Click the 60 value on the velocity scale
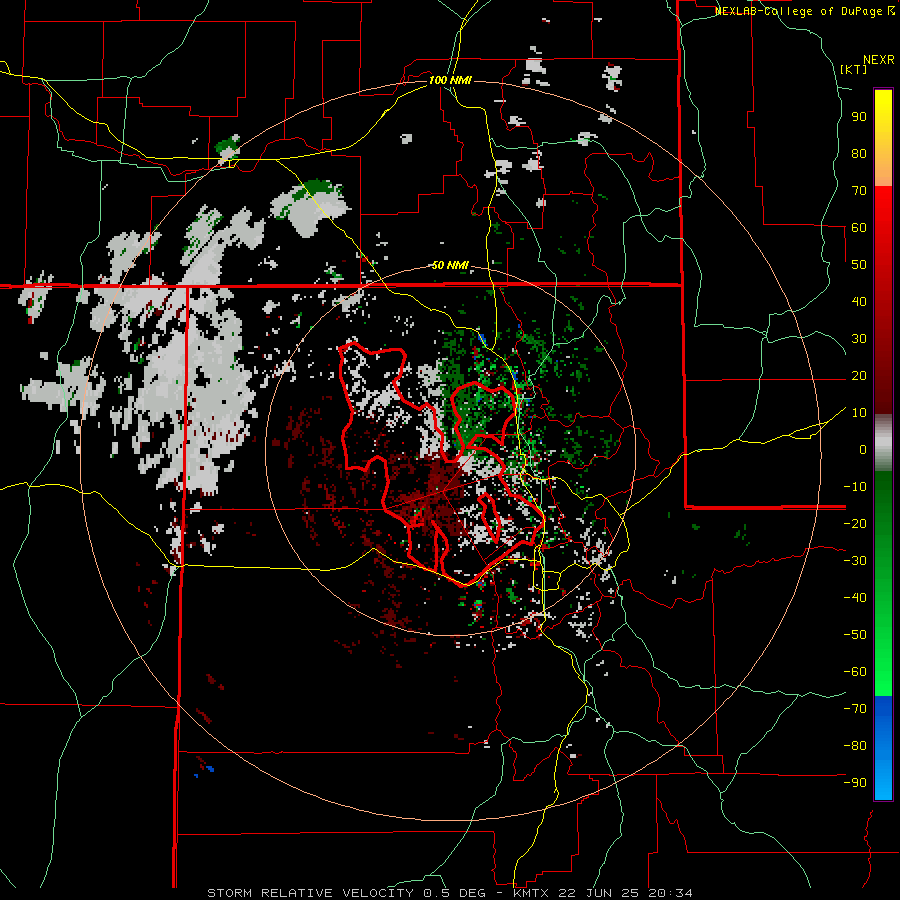This screenshot has height=900, width=900. 859,228
